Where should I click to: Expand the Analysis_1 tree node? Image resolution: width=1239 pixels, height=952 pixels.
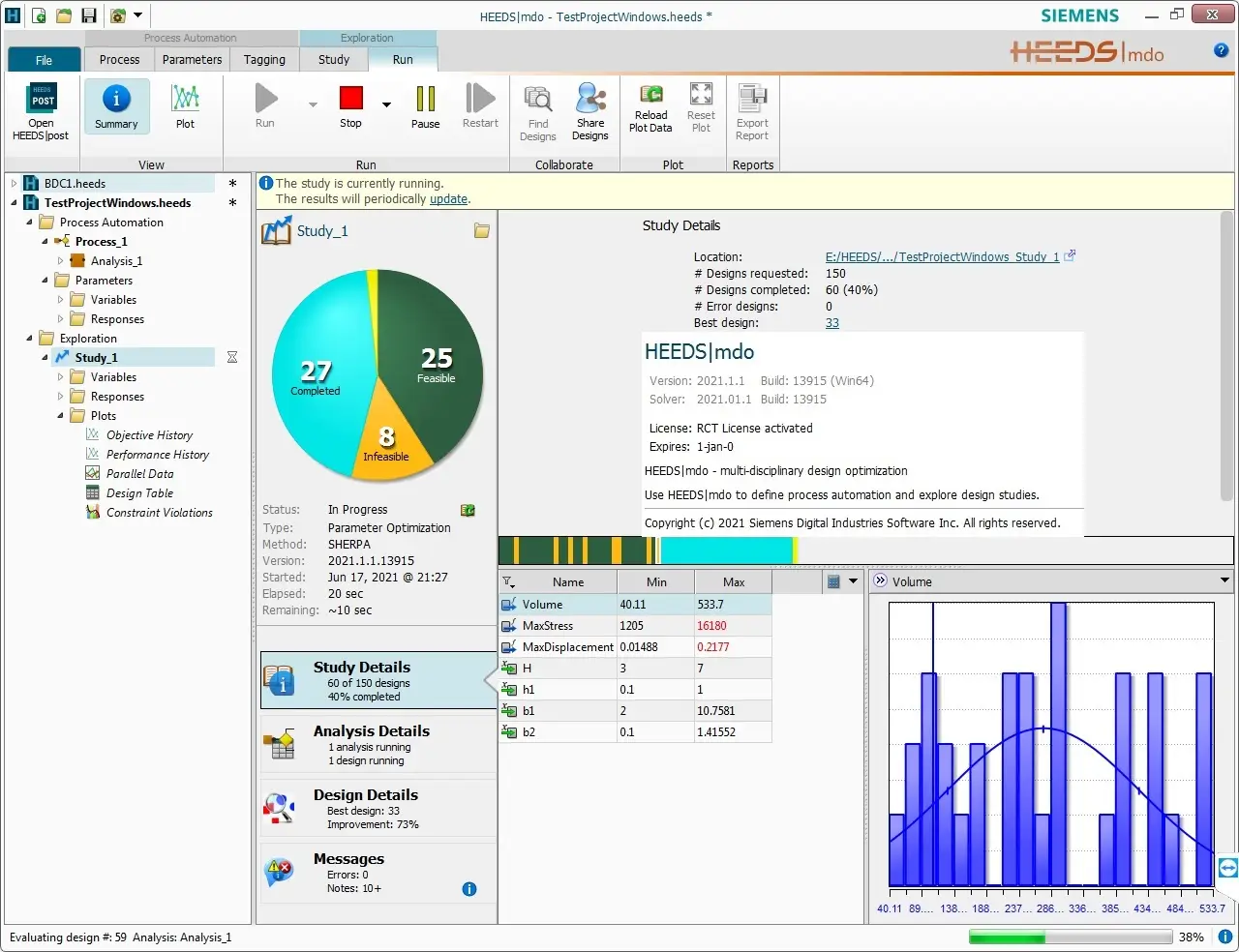click(x=60, y=261)
